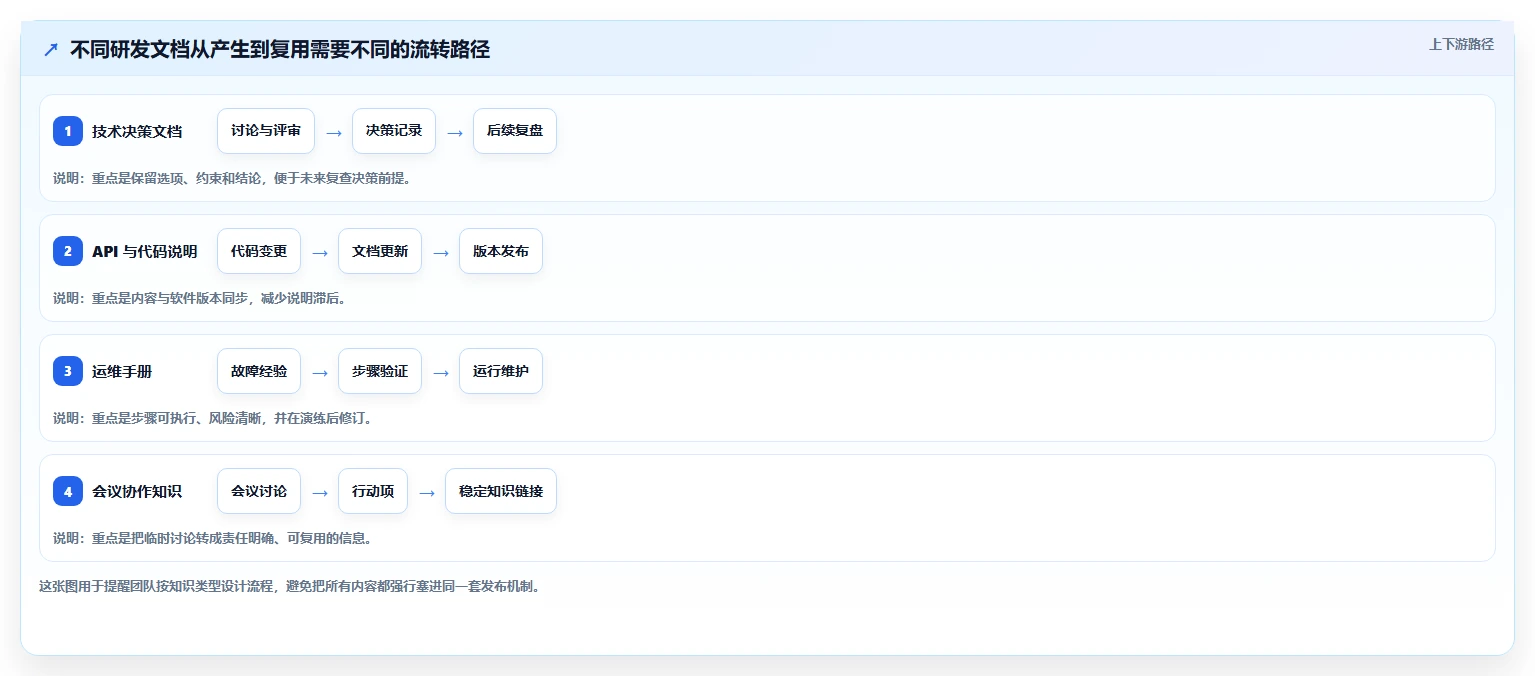The height and width of the screenshot is (676, 1535).
Task: Click the number 2 badge for API 与代码说明
Action: (x=68, y=251)
